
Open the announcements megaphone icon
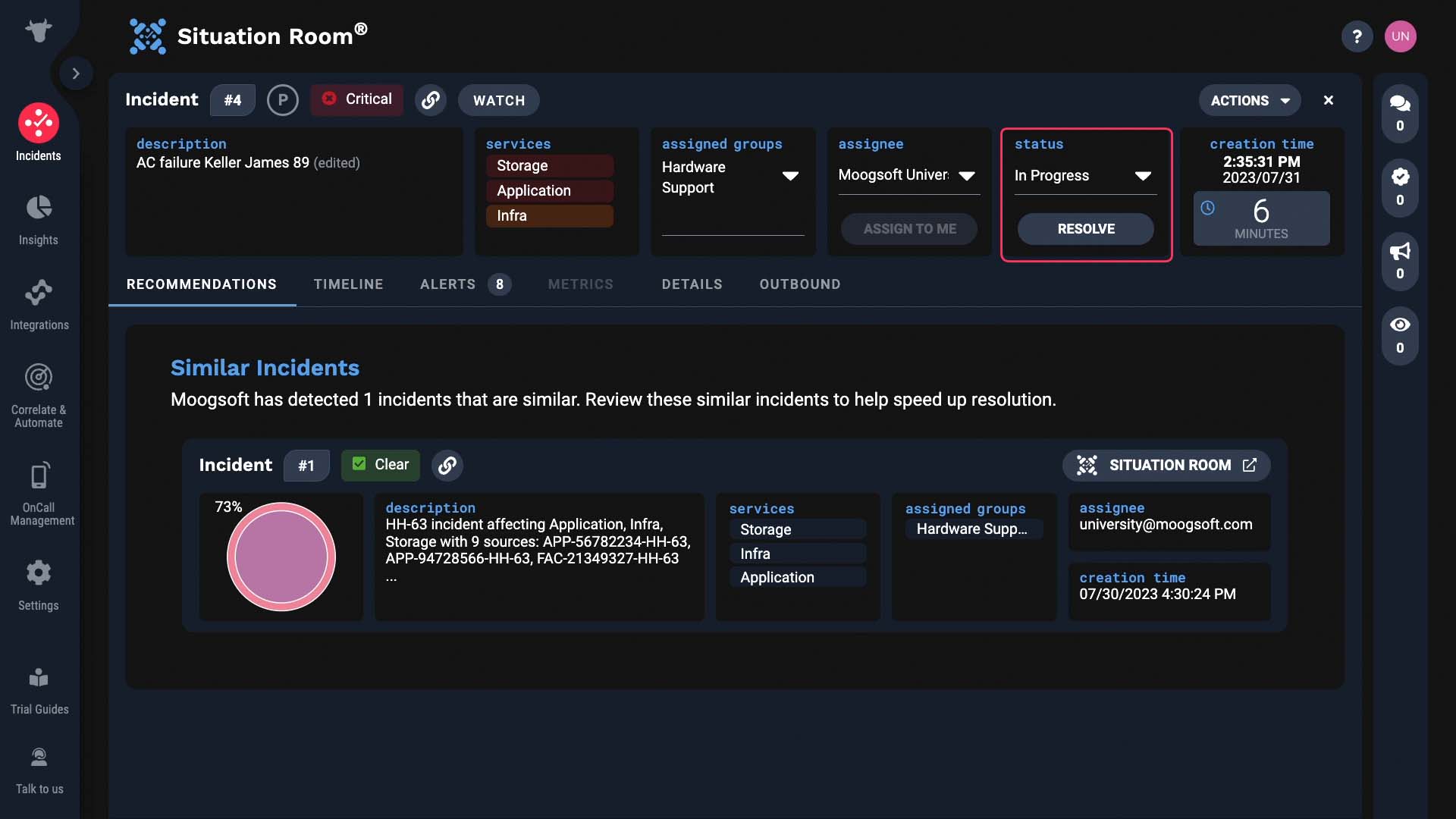pyautogui.click(x=1400, y=261)
